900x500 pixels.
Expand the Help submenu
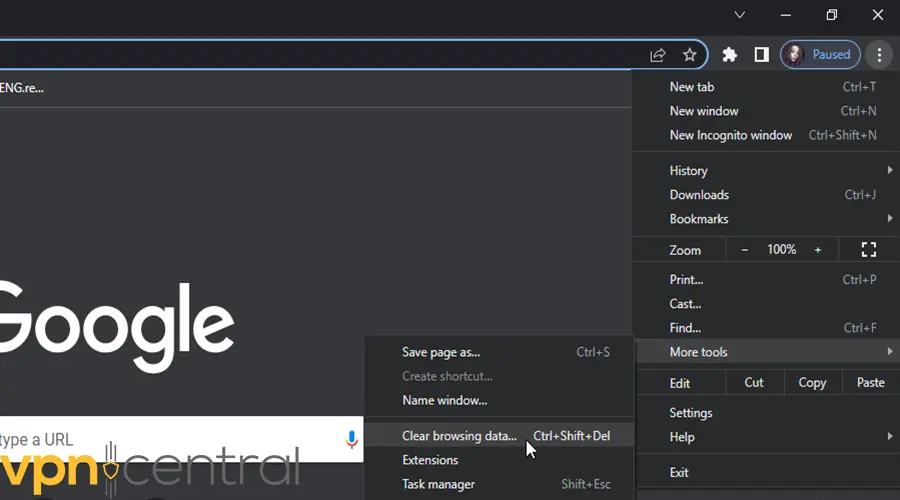pos(766,437)
